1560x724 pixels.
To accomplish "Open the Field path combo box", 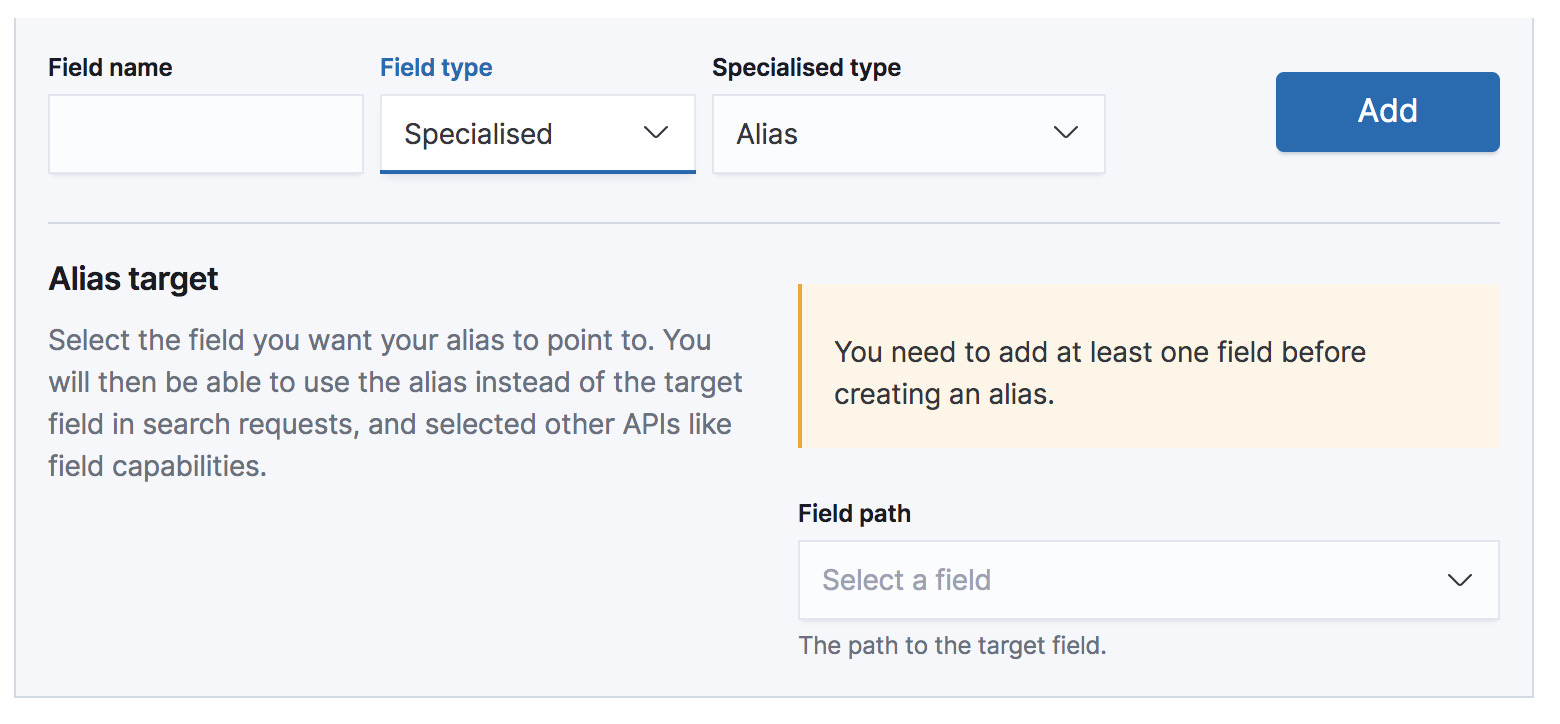I will click(x=1148, y=580).
